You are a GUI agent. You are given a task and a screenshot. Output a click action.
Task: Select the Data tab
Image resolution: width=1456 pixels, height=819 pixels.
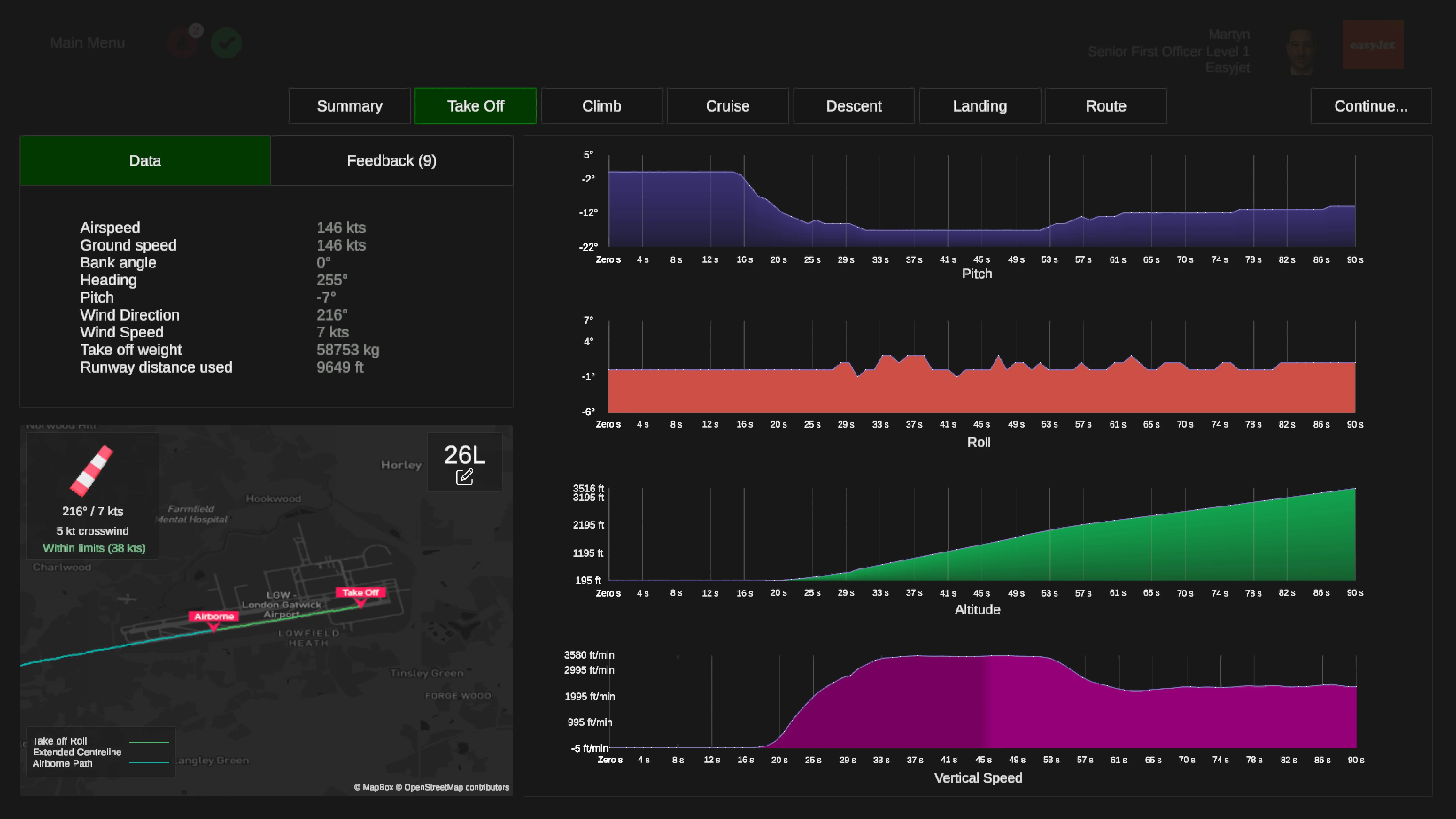(145, 160)
